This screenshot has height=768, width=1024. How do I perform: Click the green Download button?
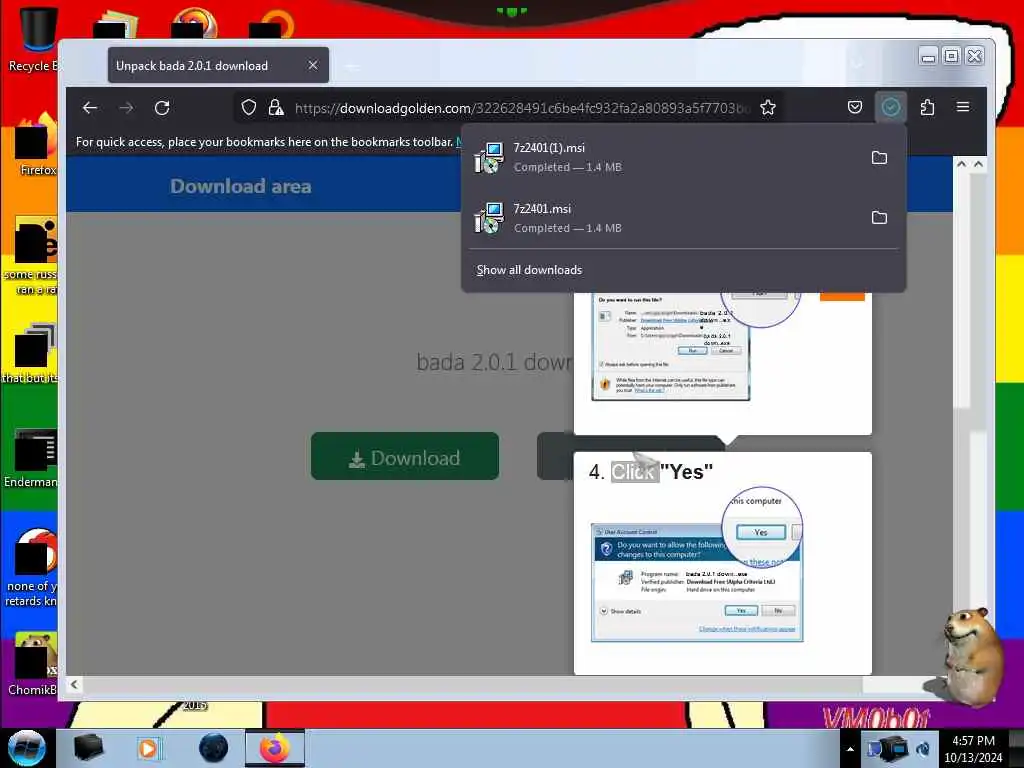click(405, 456)
